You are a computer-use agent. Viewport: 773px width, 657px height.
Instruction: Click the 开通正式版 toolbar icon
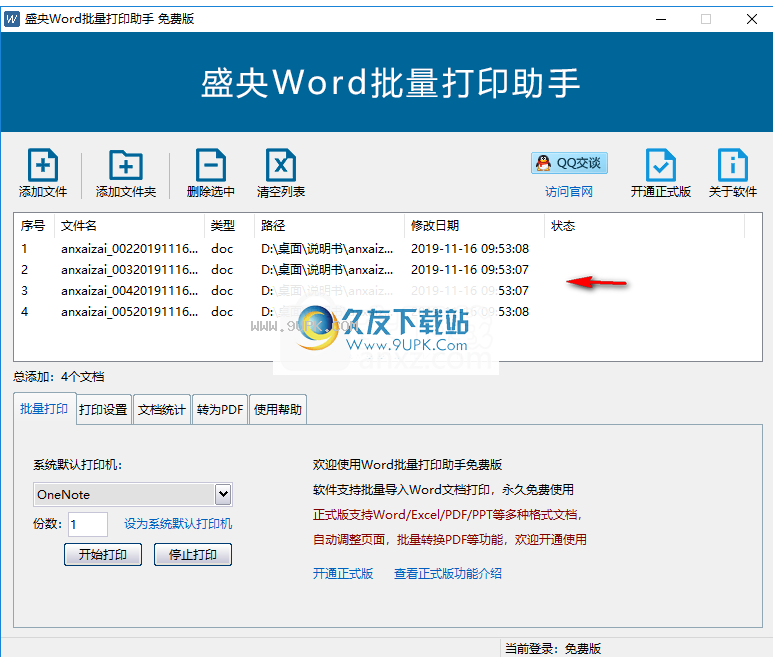(661, 165)
